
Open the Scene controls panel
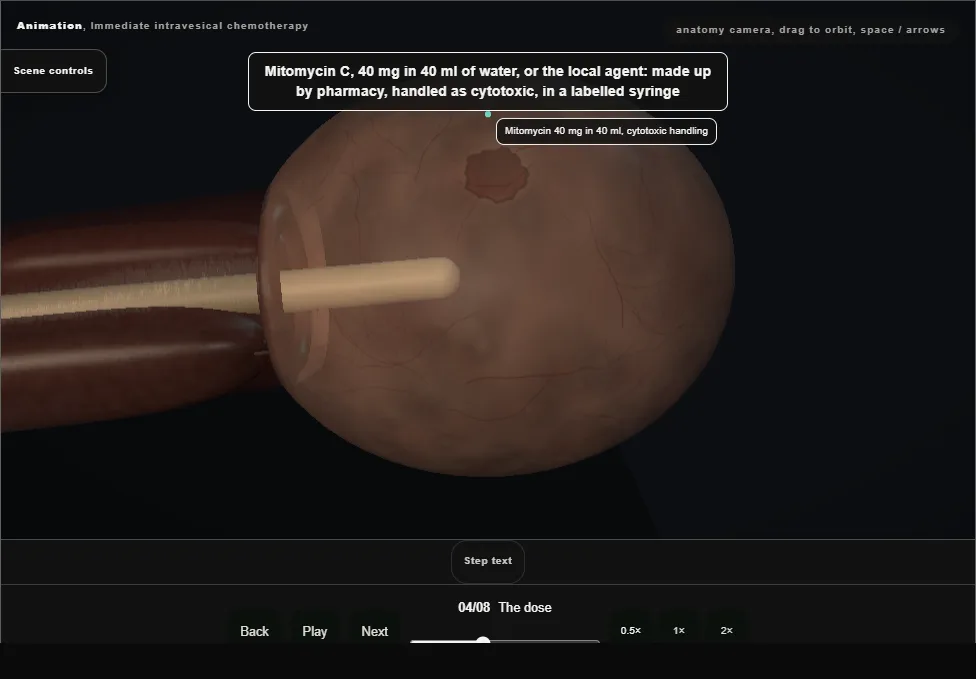pyautogui.click(x=54, y=71)
